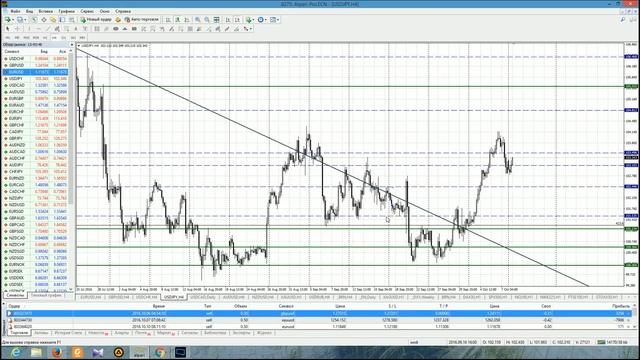This screenshot has height=360, width=640.
Task: Select the equidistant channel tool
Action: coord(57,29)
